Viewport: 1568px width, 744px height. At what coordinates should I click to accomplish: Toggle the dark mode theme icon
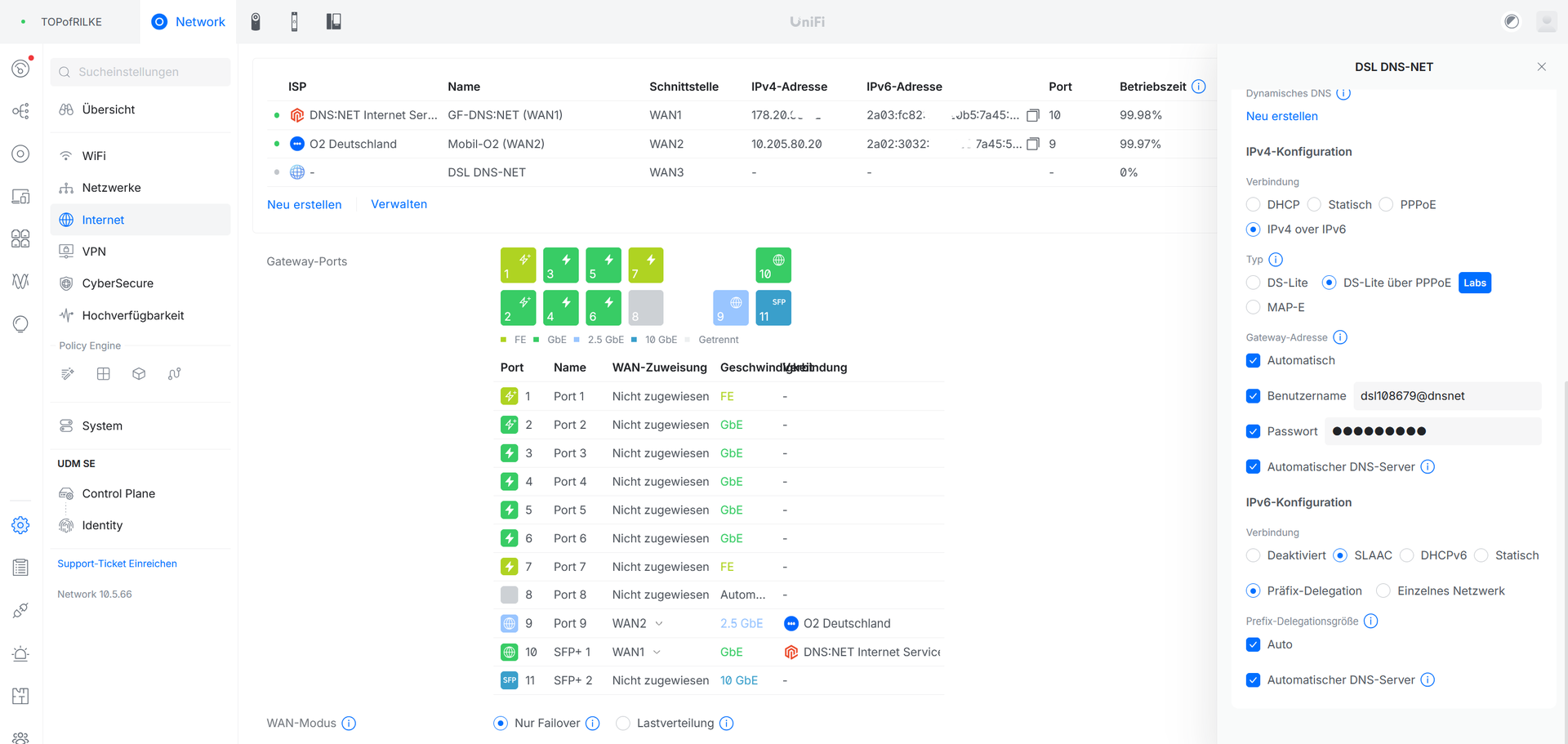(1512, 22)
